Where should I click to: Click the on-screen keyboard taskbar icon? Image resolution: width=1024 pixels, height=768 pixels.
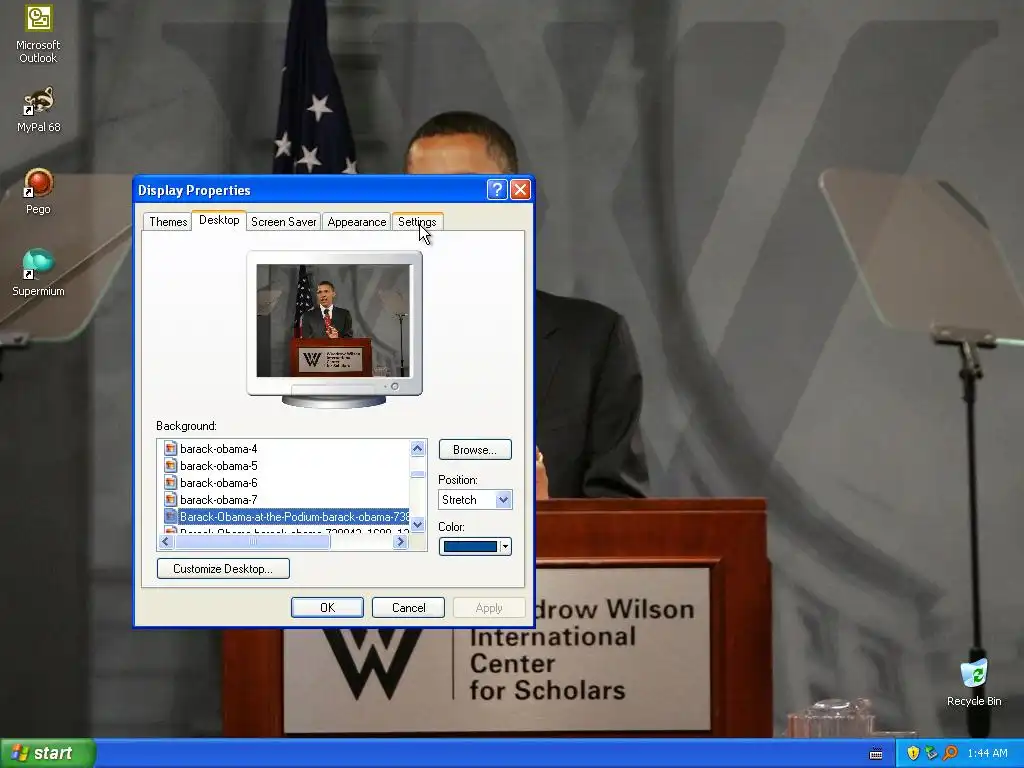click(x=876, y=754)
